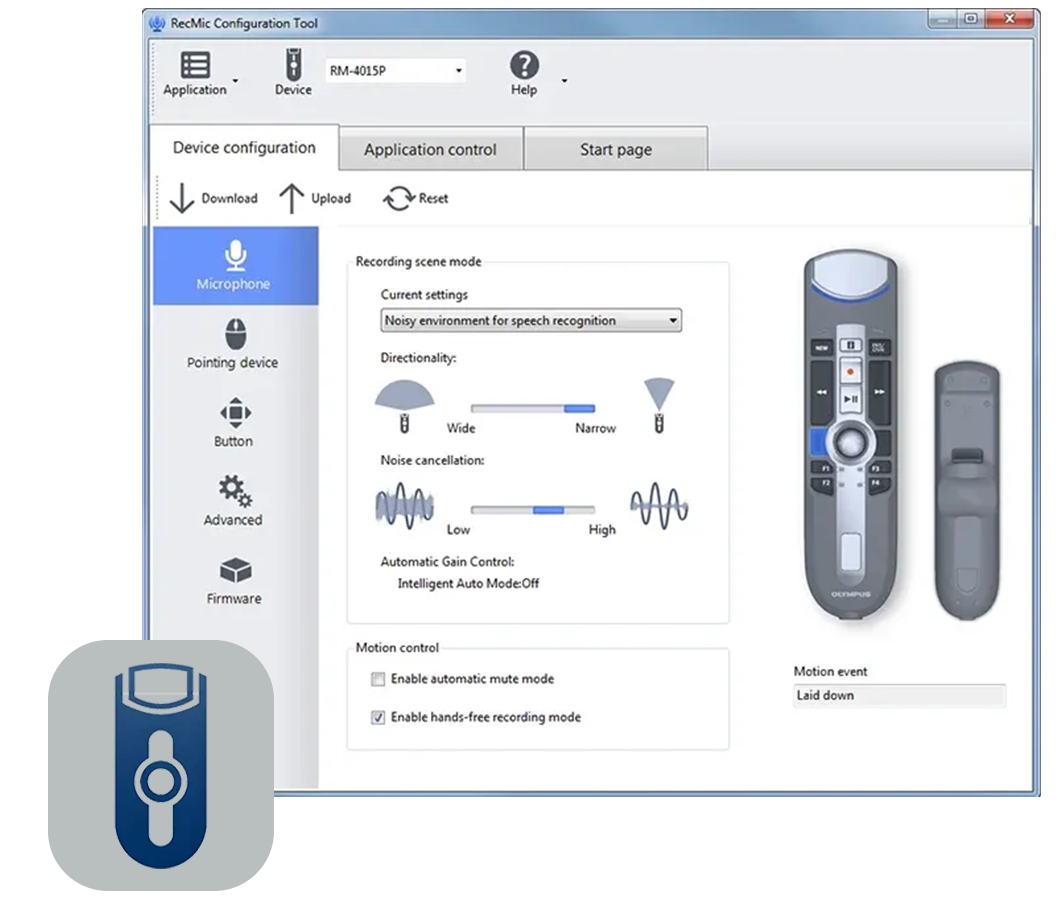Maximize the RecMic Configuration Tool window
The image size is (1056, 913).
tap(971, 19)
